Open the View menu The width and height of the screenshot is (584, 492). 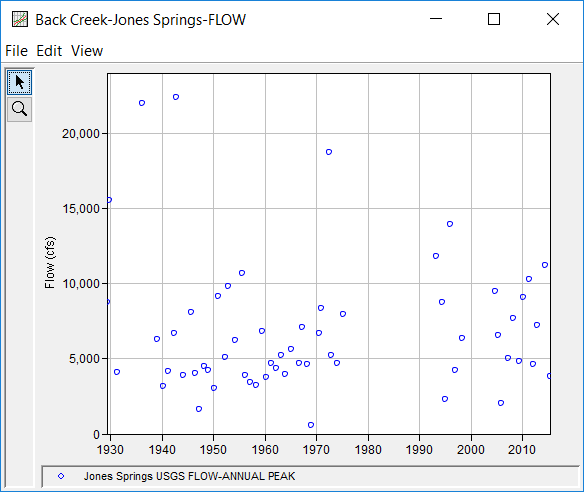tap(87, 51)
